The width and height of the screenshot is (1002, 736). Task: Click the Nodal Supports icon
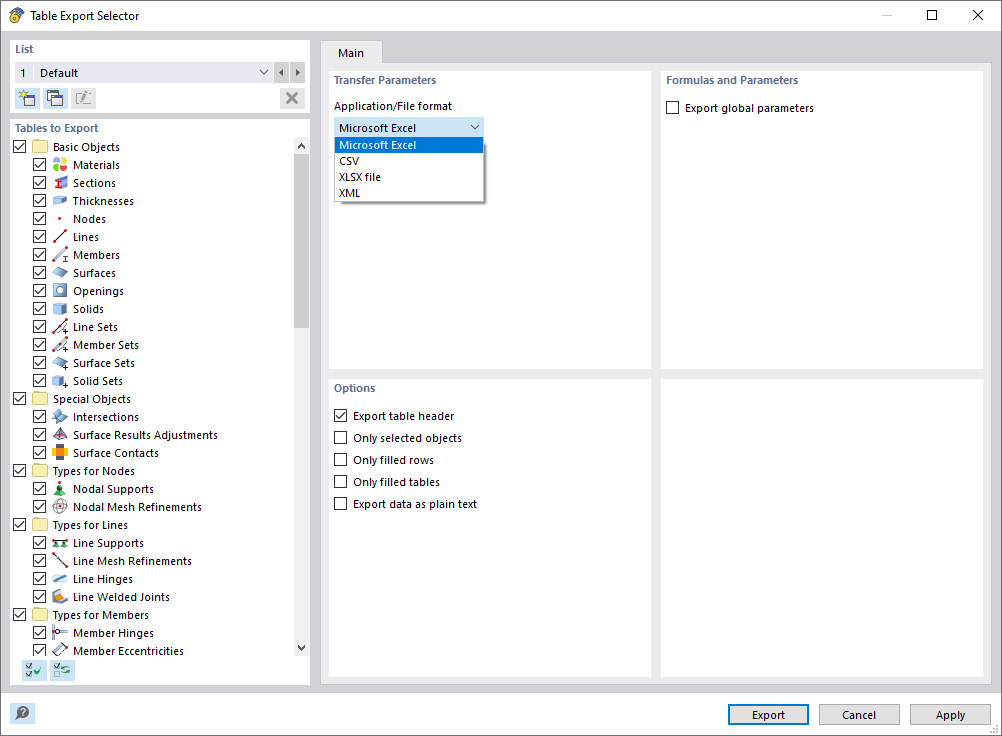[59, 488]
